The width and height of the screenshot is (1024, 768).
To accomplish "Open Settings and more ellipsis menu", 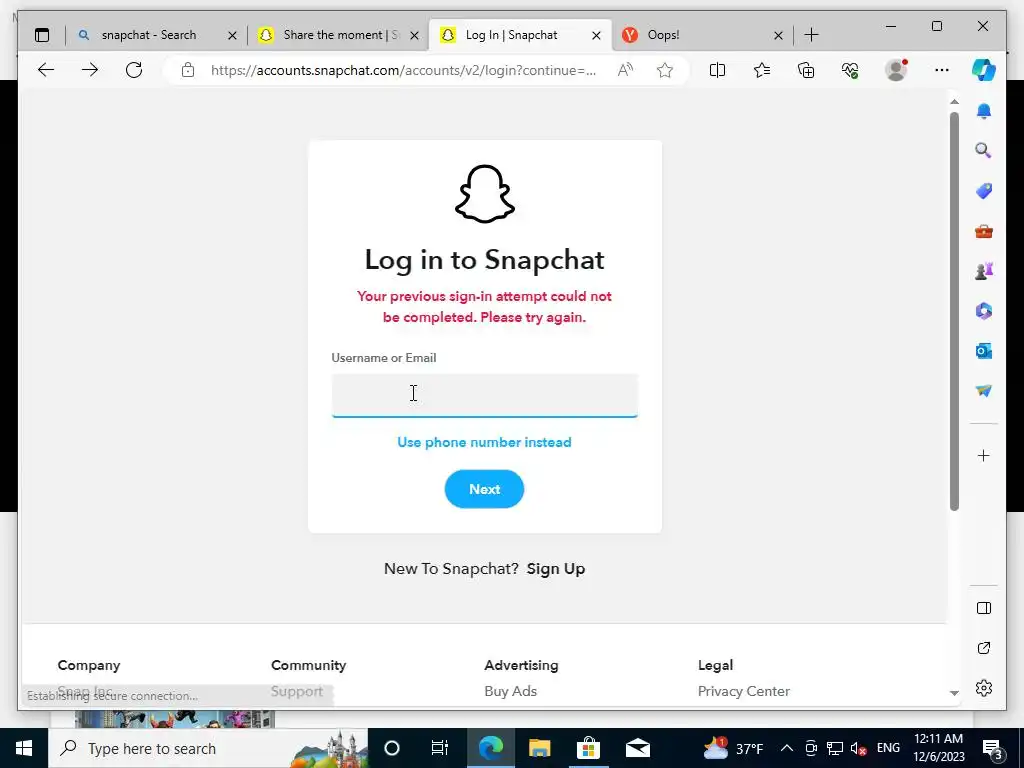I will click(x=942, y=70).
